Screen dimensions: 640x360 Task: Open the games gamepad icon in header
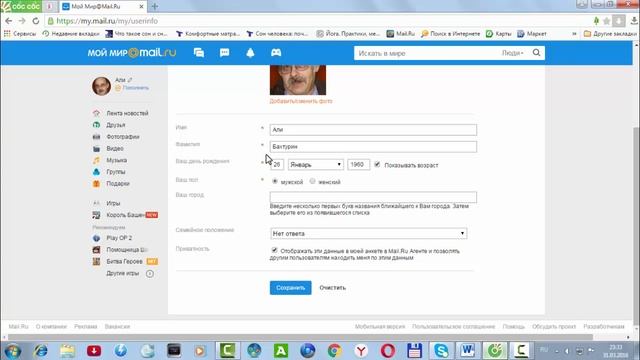(x=276, y=53)
